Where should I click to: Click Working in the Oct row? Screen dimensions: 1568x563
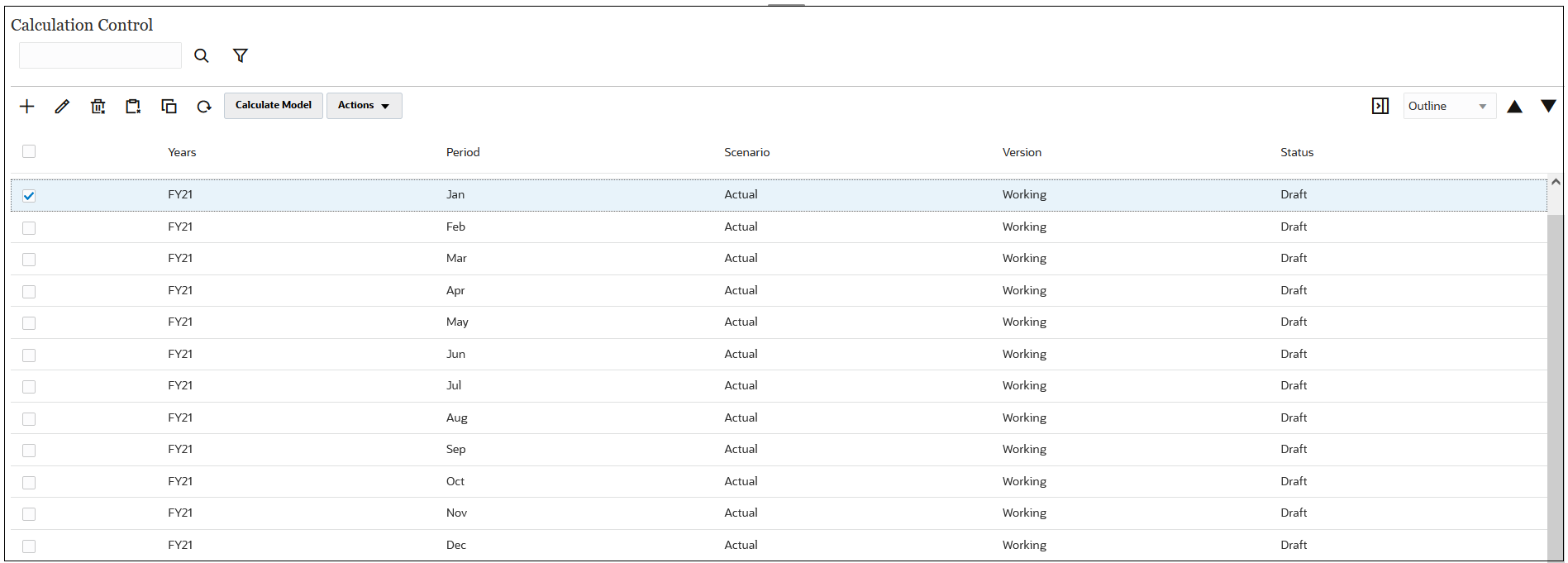(1024, 481)
